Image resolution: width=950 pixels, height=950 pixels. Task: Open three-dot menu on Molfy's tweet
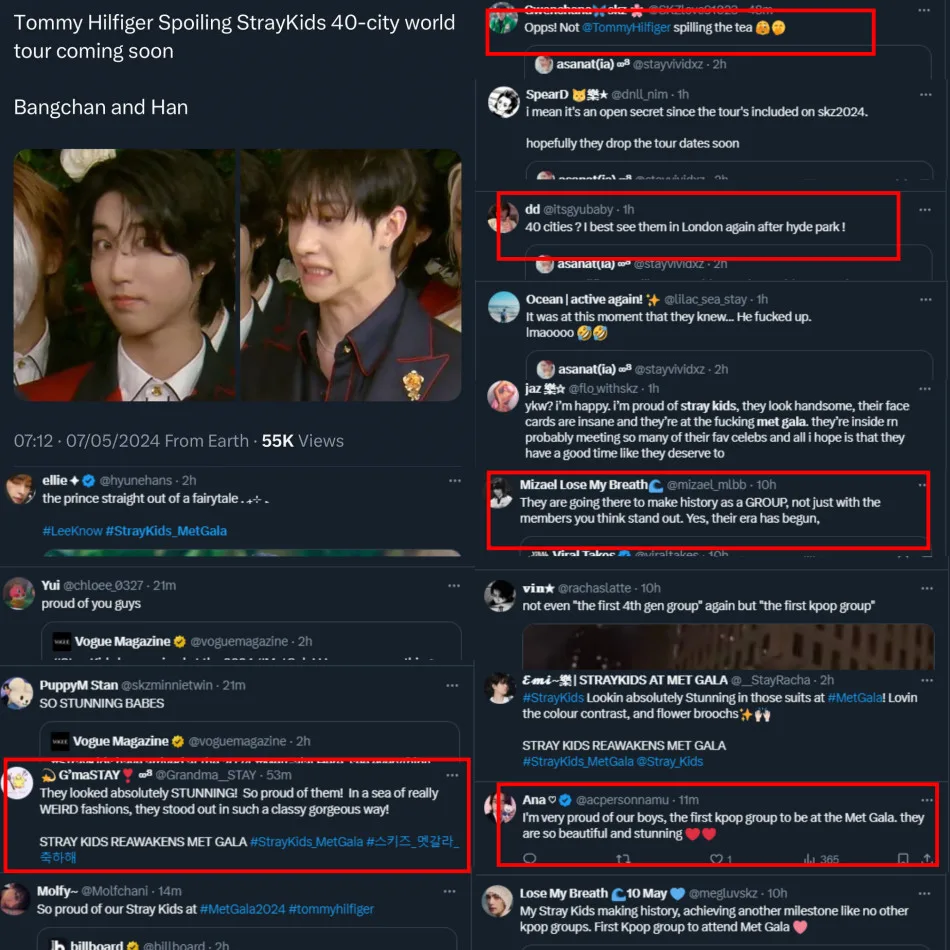click(450, 891)
